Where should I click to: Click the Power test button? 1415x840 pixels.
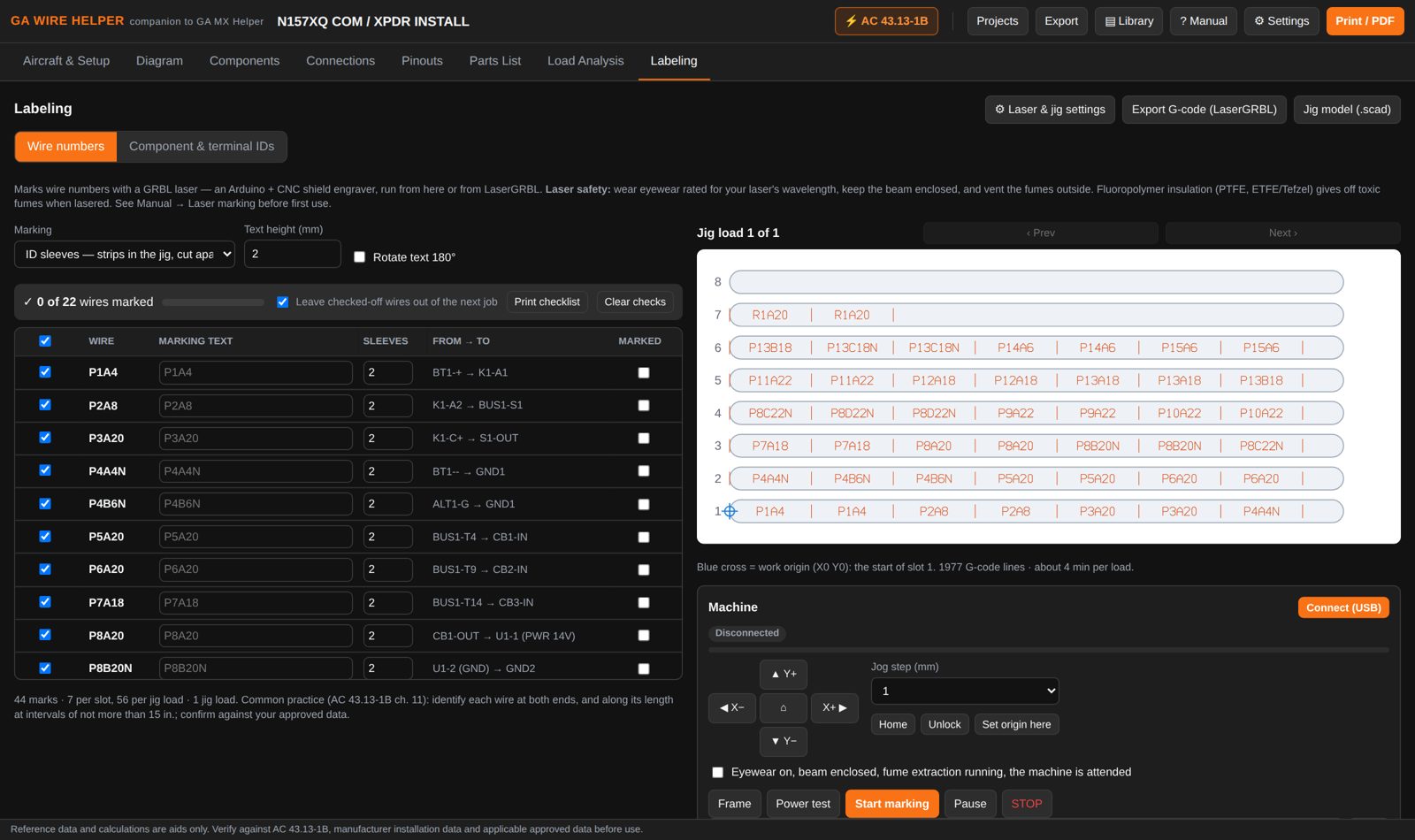pyautogui.click(x=803, y=804)
